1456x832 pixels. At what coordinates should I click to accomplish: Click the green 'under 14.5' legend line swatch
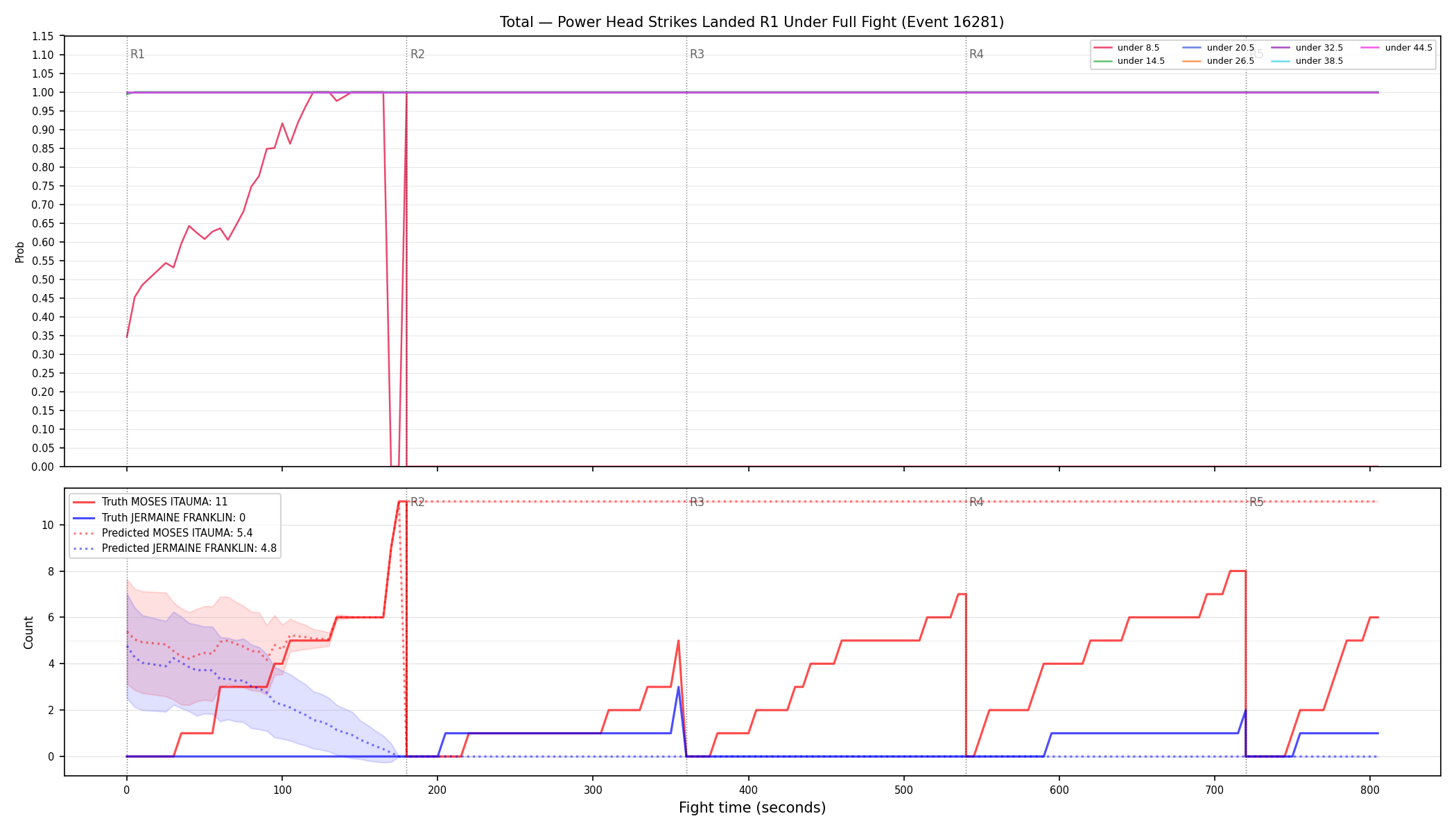1102,61
